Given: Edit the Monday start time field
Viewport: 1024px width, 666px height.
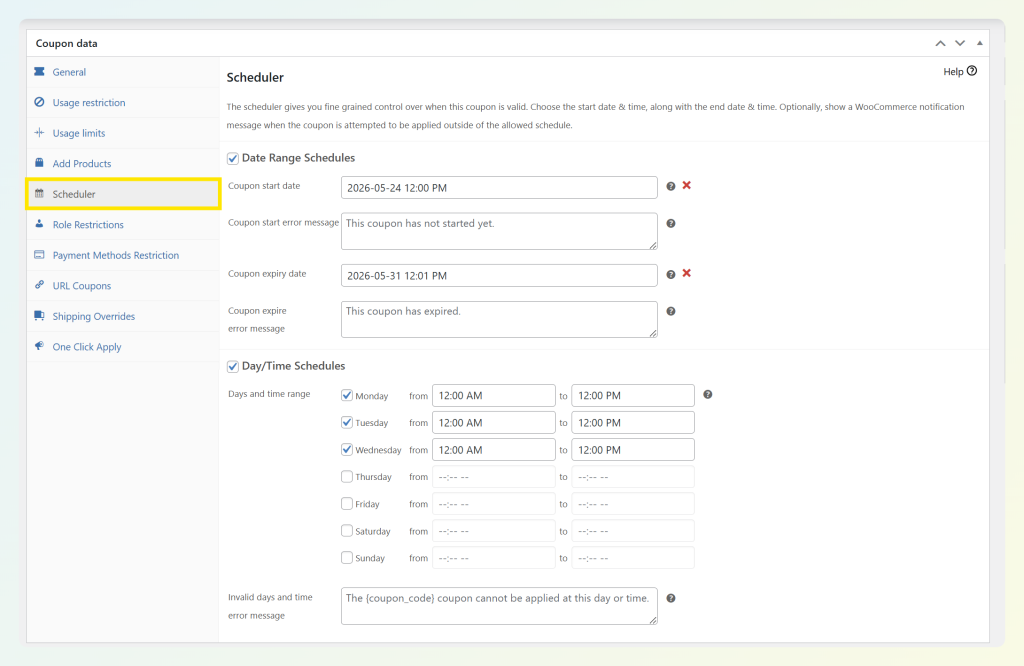Looking at the screenshot, I should pyautogui.click(x=493, y=395).
